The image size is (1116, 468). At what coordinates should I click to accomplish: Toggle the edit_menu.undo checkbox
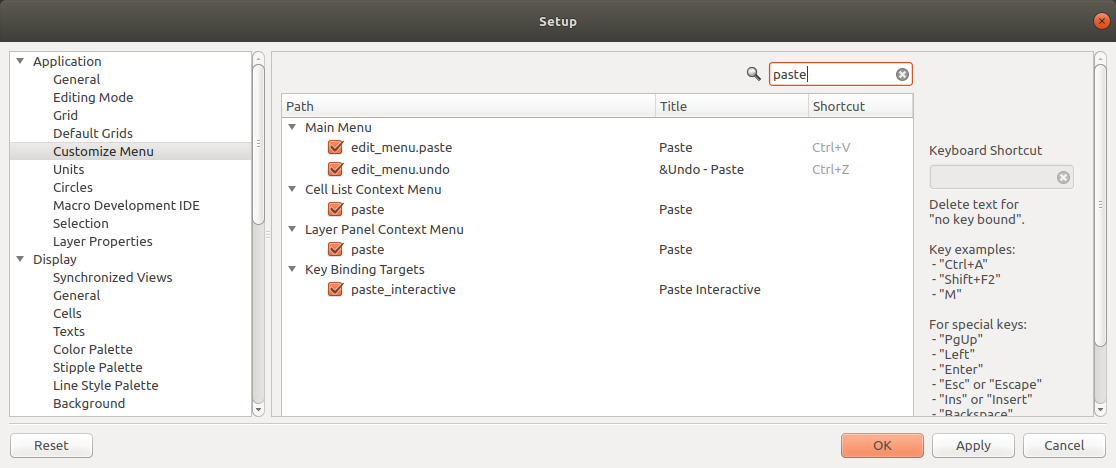336,169
